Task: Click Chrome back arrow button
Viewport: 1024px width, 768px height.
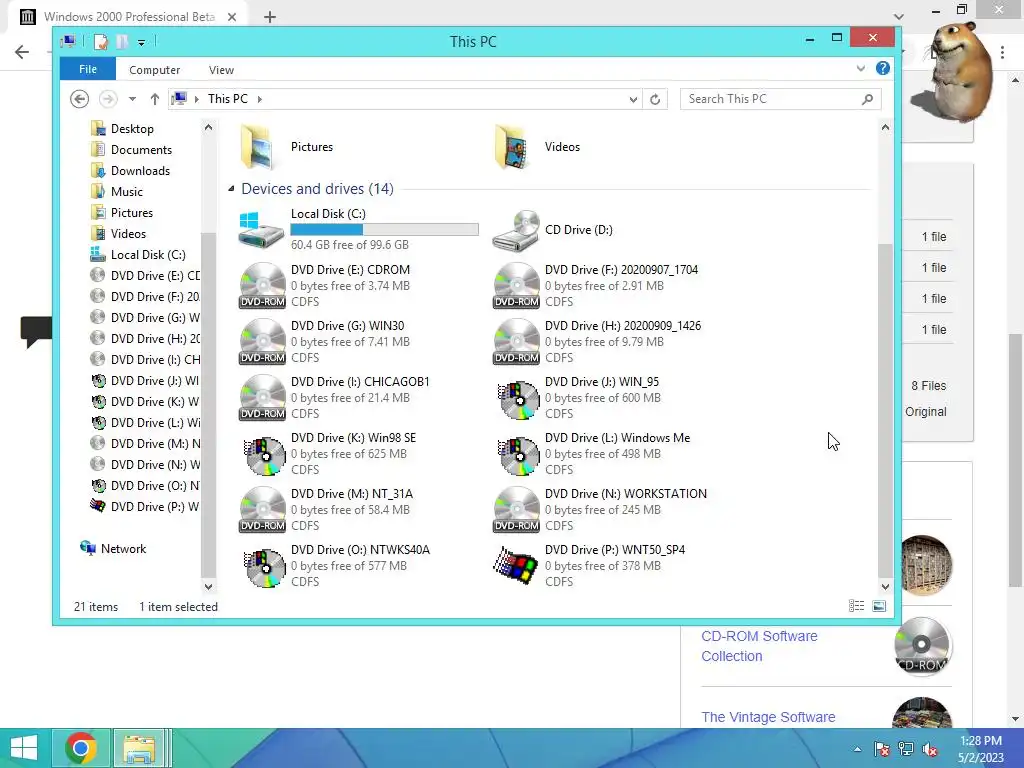Action: pos(22,52)
